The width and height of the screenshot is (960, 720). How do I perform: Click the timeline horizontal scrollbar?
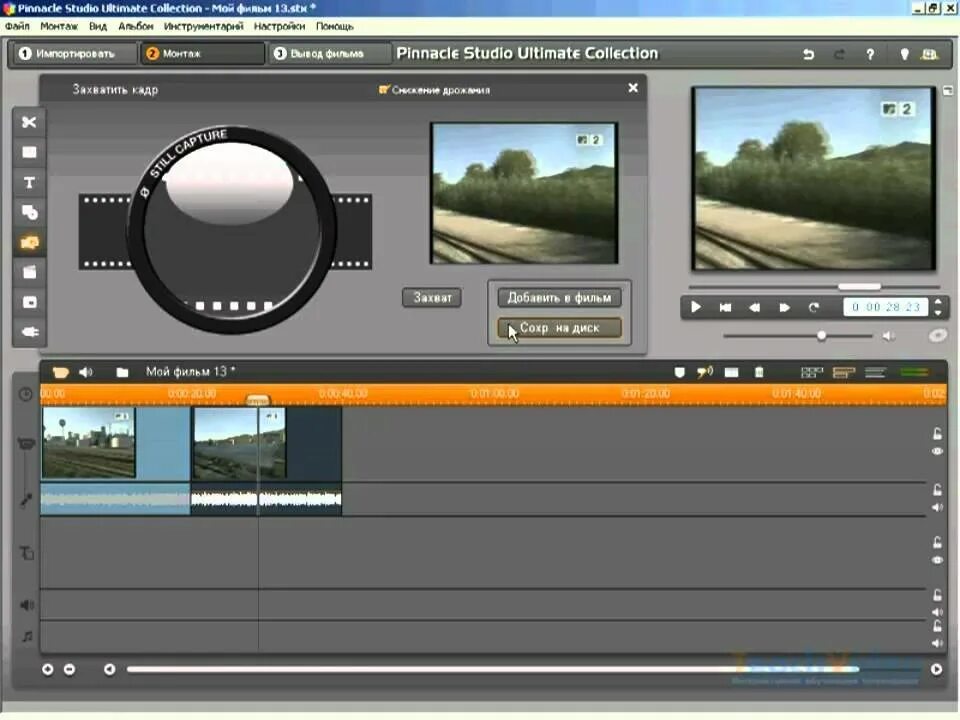point(493,669)
